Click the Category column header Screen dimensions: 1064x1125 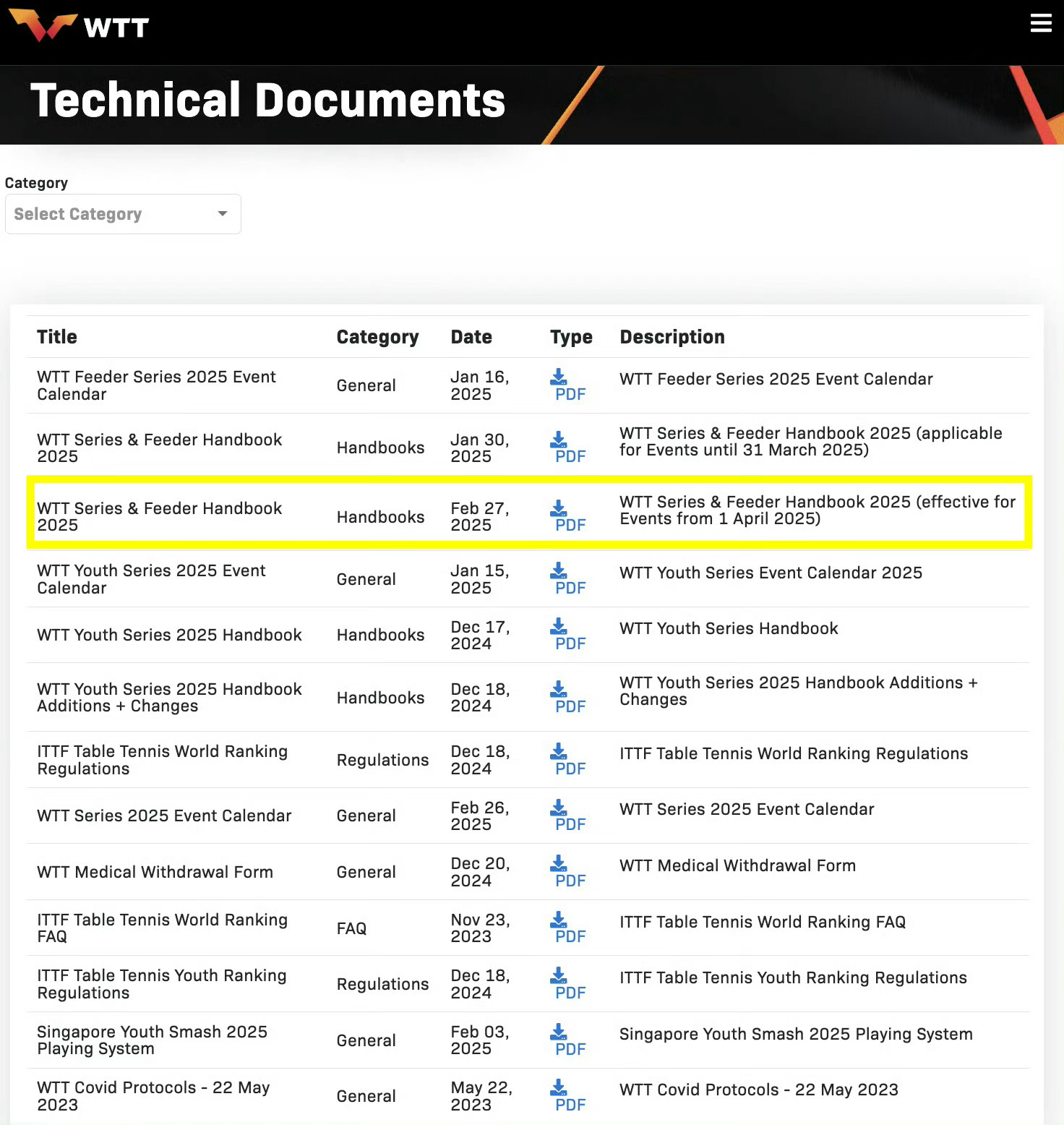click(x=377, y=337)
